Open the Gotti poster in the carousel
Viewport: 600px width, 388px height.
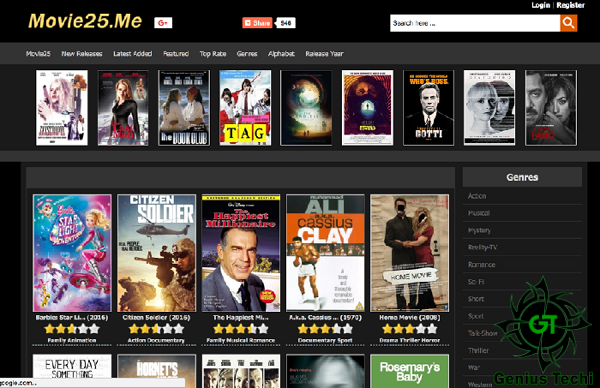pyautogui.click(x=429, y=108)
